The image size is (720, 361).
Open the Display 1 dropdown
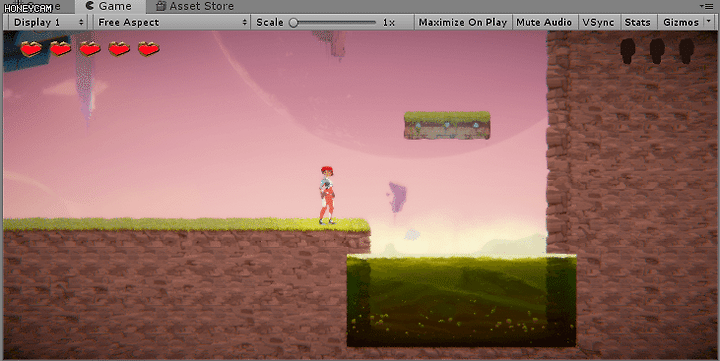(49, 23)
